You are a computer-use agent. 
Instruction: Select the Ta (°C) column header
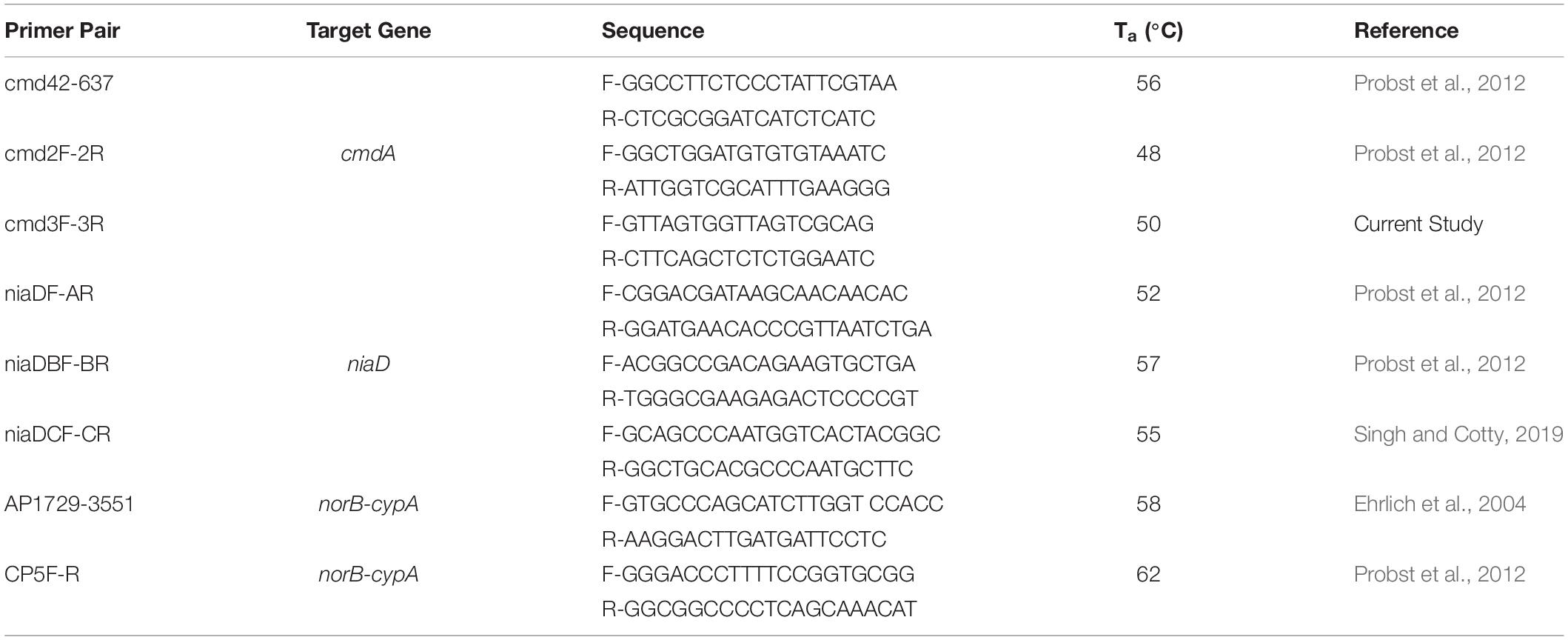1148,31
